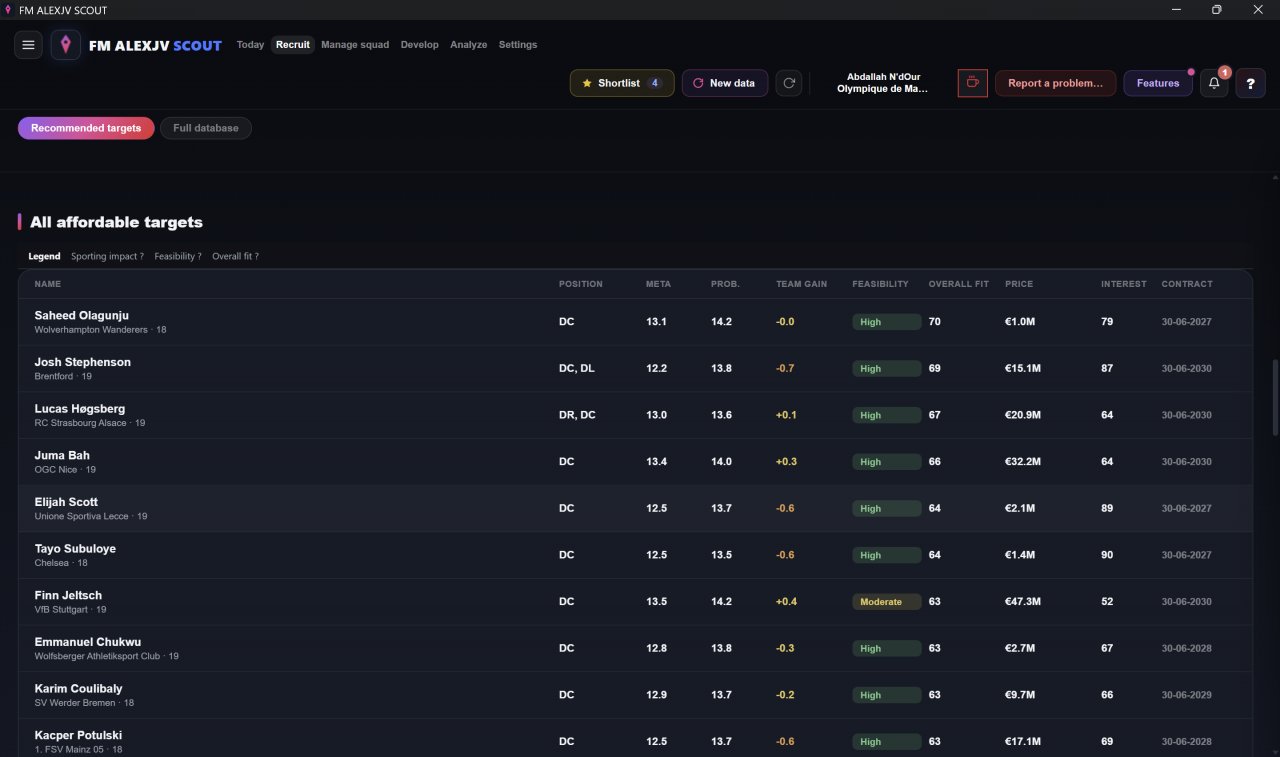Go to the Today tab
Image resolution: width=1280 pixels, height=757 pixels.
(250, 45)
